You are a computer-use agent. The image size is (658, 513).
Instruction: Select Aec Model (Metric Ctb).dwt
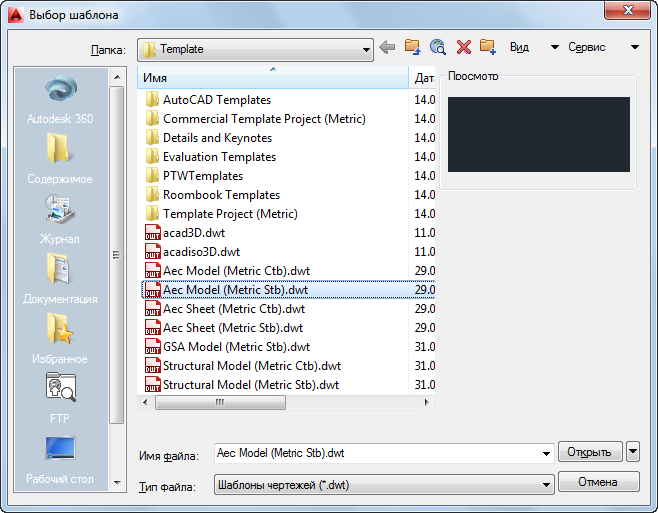pyautogui.click(x=236, y=271)
